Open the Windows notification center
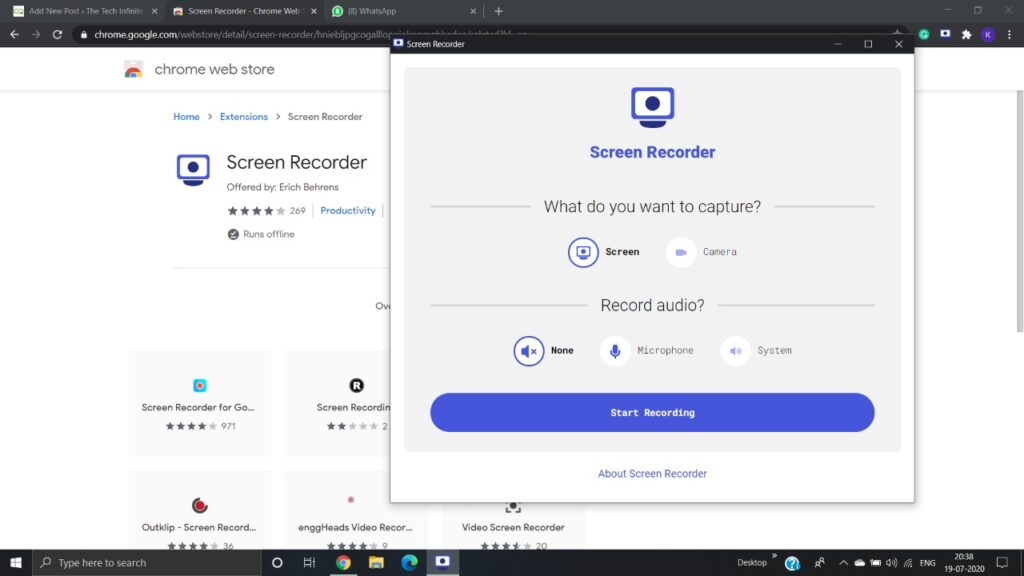1024x576 pixels. click(x=1002, y=562)
